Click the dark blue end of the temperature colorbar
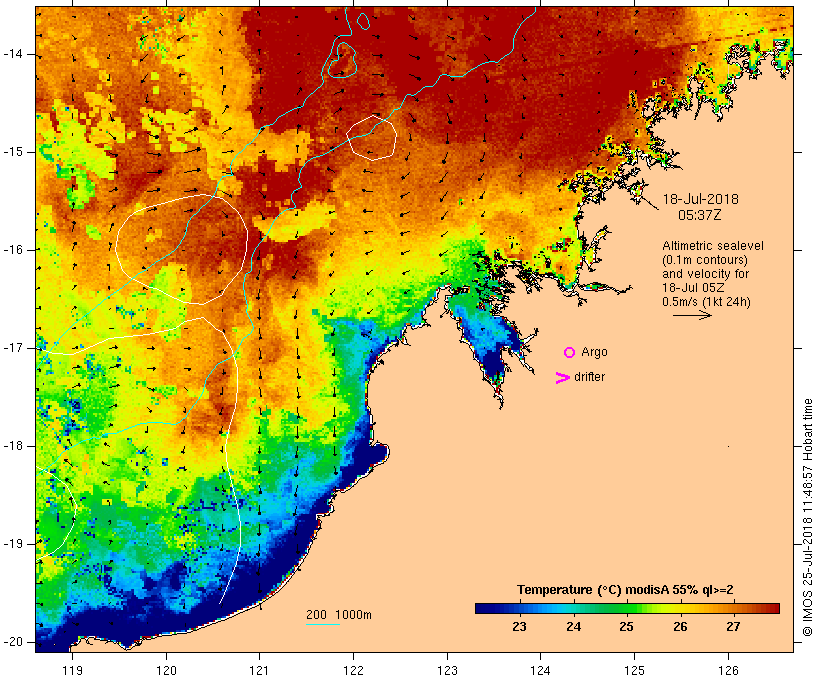Screen dimensions: 820x680 tap(484, 608)
